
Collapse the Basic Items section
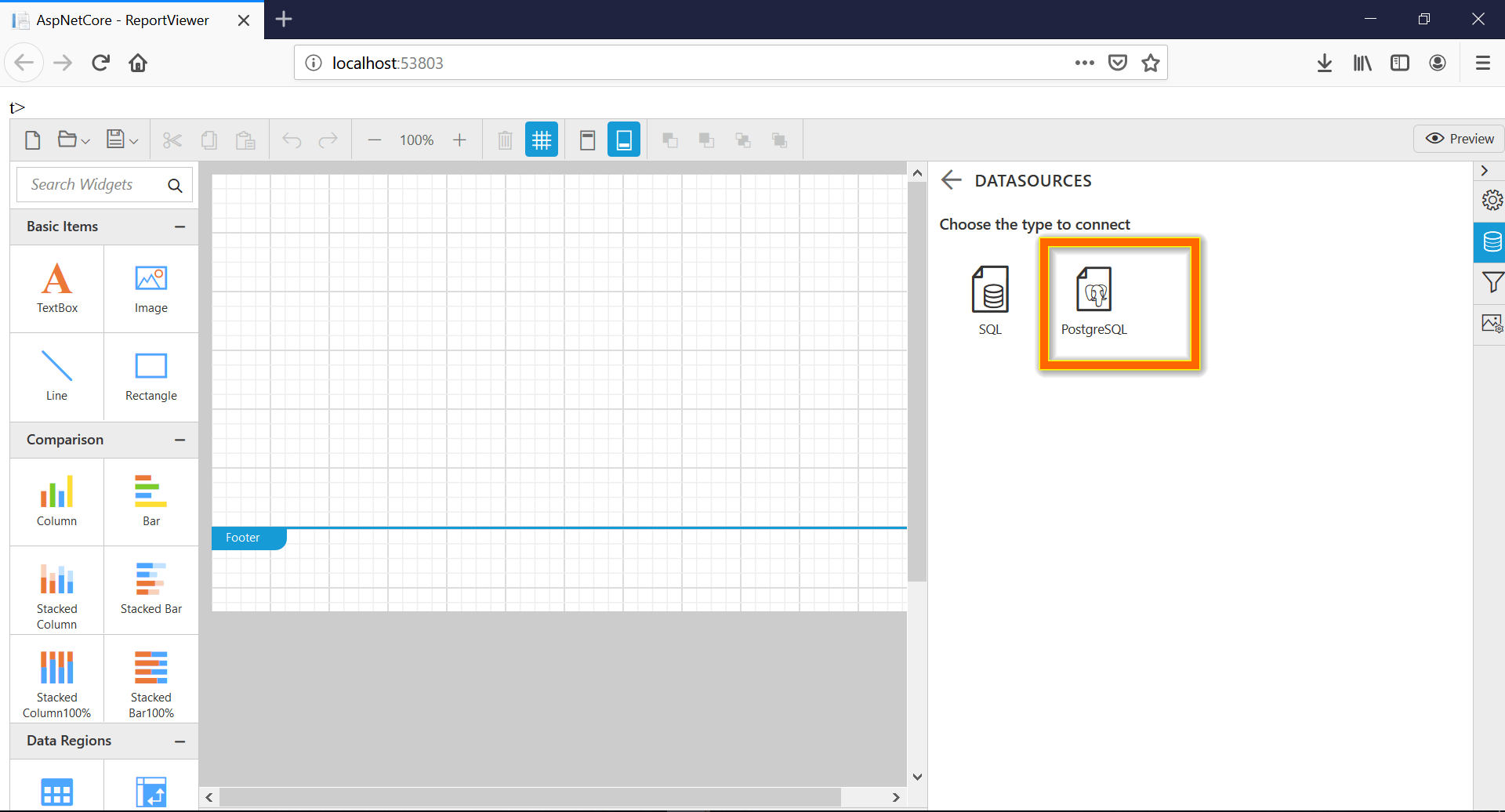point(180,227)
